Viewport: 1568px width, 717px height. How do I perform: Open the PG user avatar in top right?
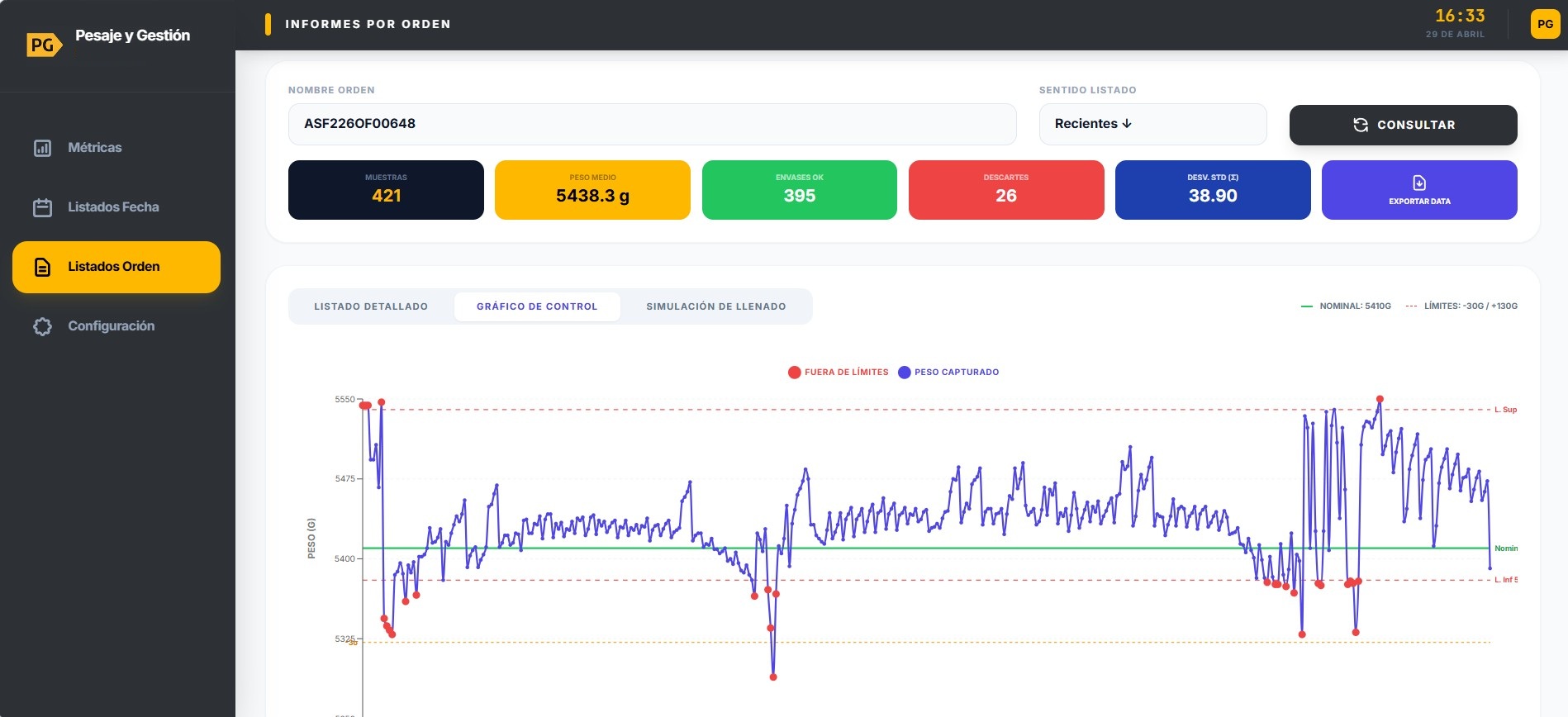coord(1545,24)
